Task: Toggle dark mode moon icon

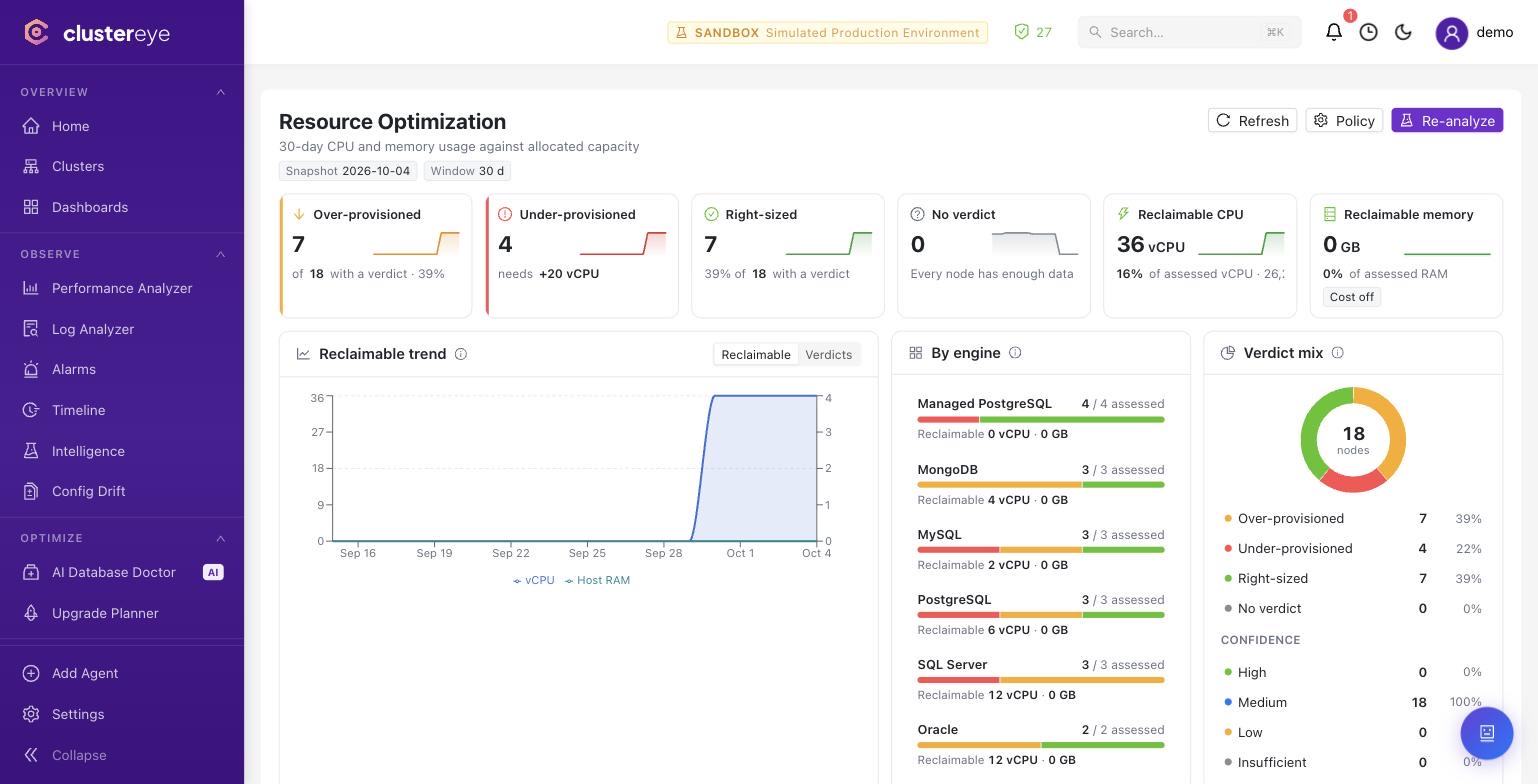Action: click(x=1403, y=32)
